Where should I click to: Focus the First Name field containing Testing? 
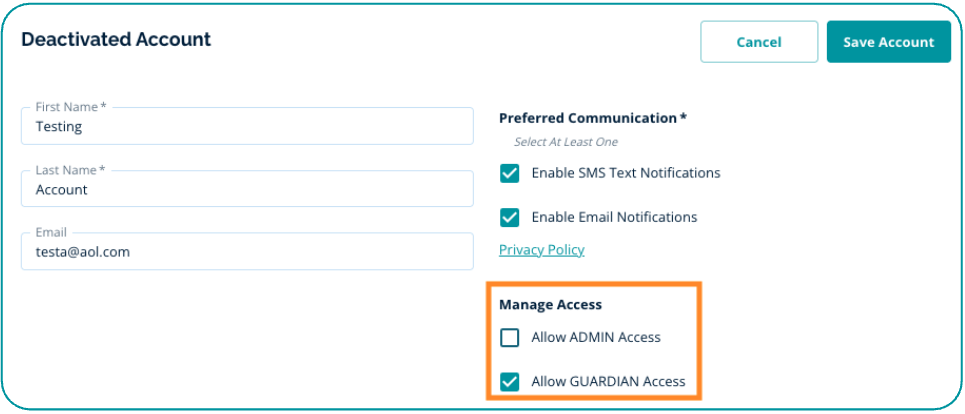(247, 127)
